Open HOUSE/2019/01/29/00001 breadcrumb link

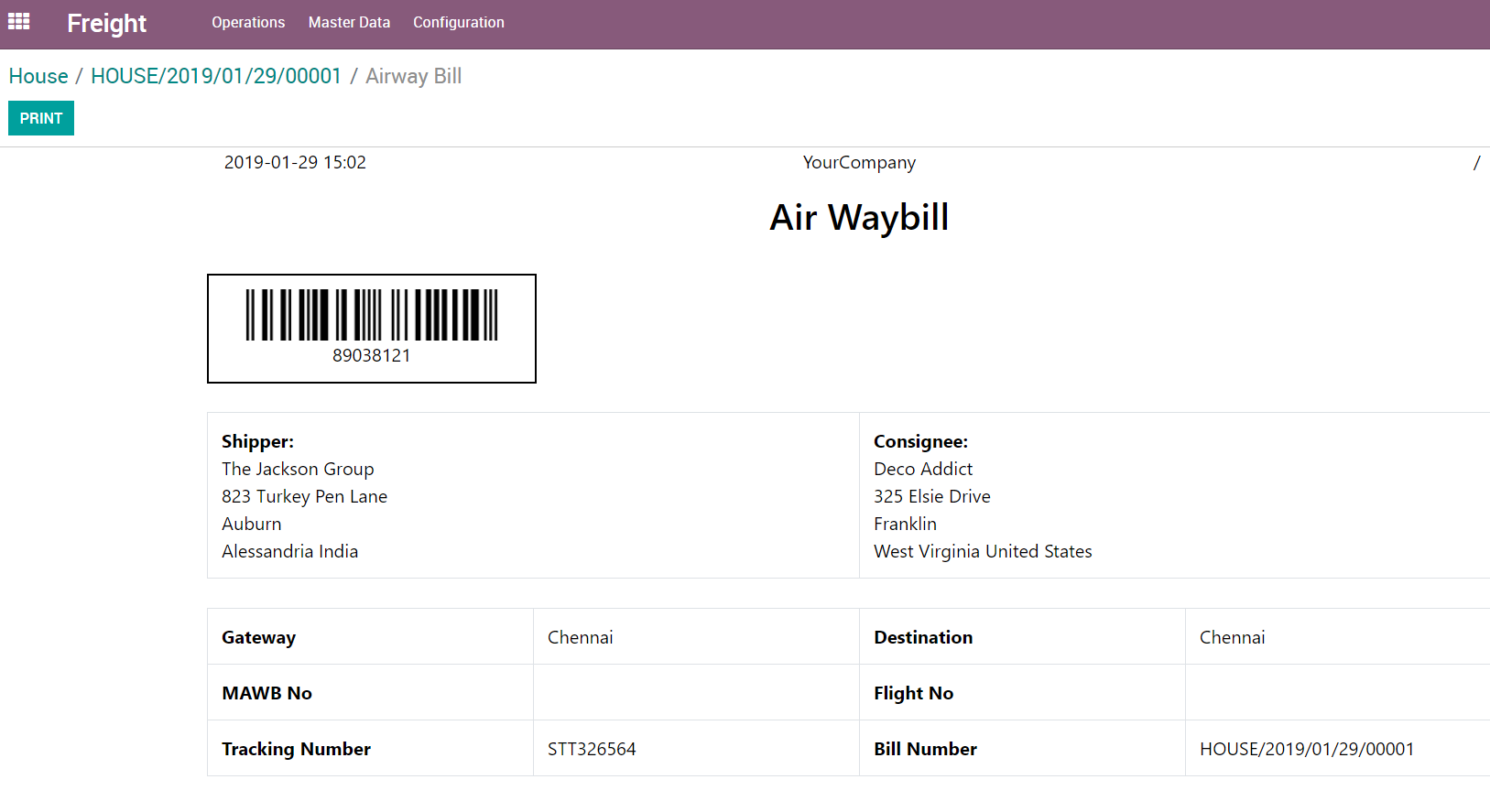(x=216, y=76)
